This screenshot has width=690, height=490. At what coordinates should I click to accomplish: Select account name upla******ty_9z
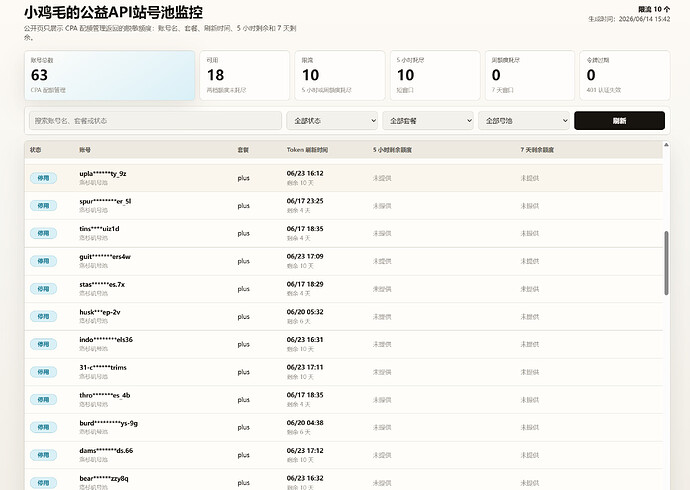tap(103, 174)
